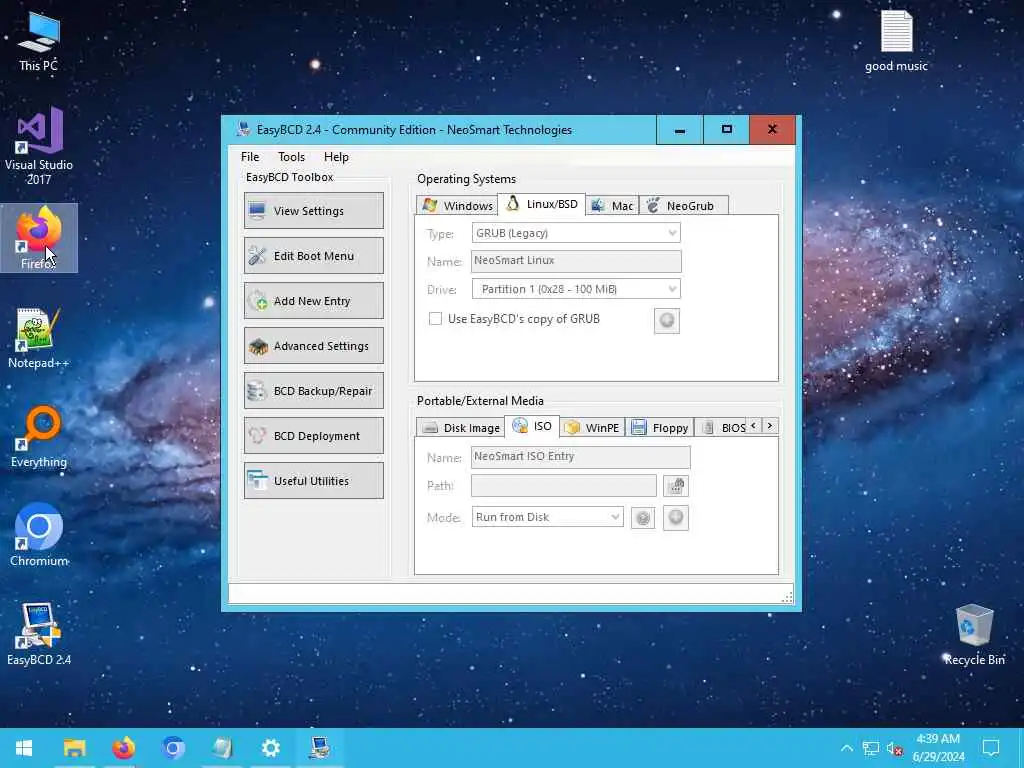Open the View Settings toolbox button

(313, 210)
